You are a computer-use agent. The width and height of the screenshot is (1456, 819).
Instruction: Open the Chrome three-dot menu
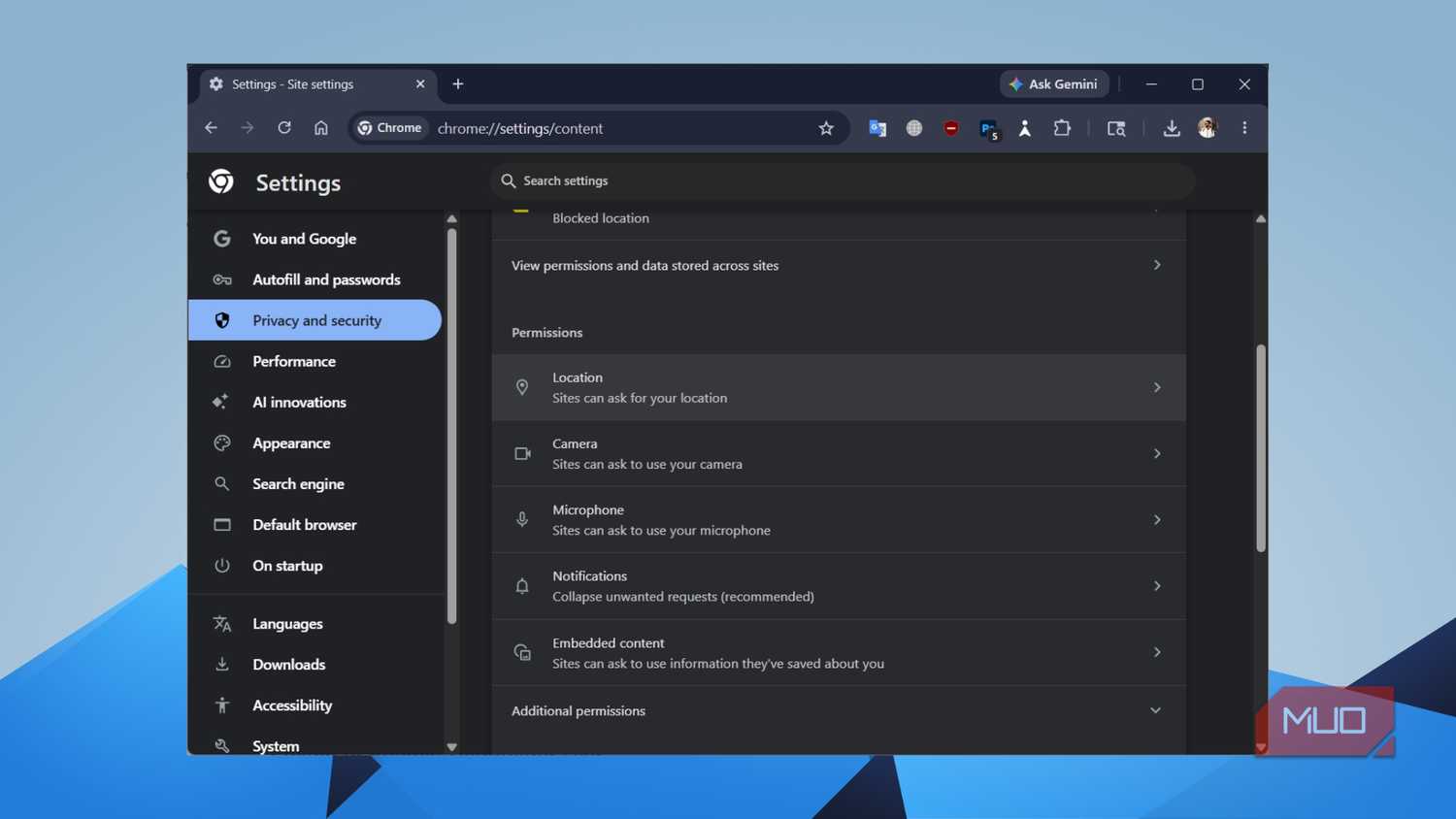pyautogui.click(x=1244, y=128)
